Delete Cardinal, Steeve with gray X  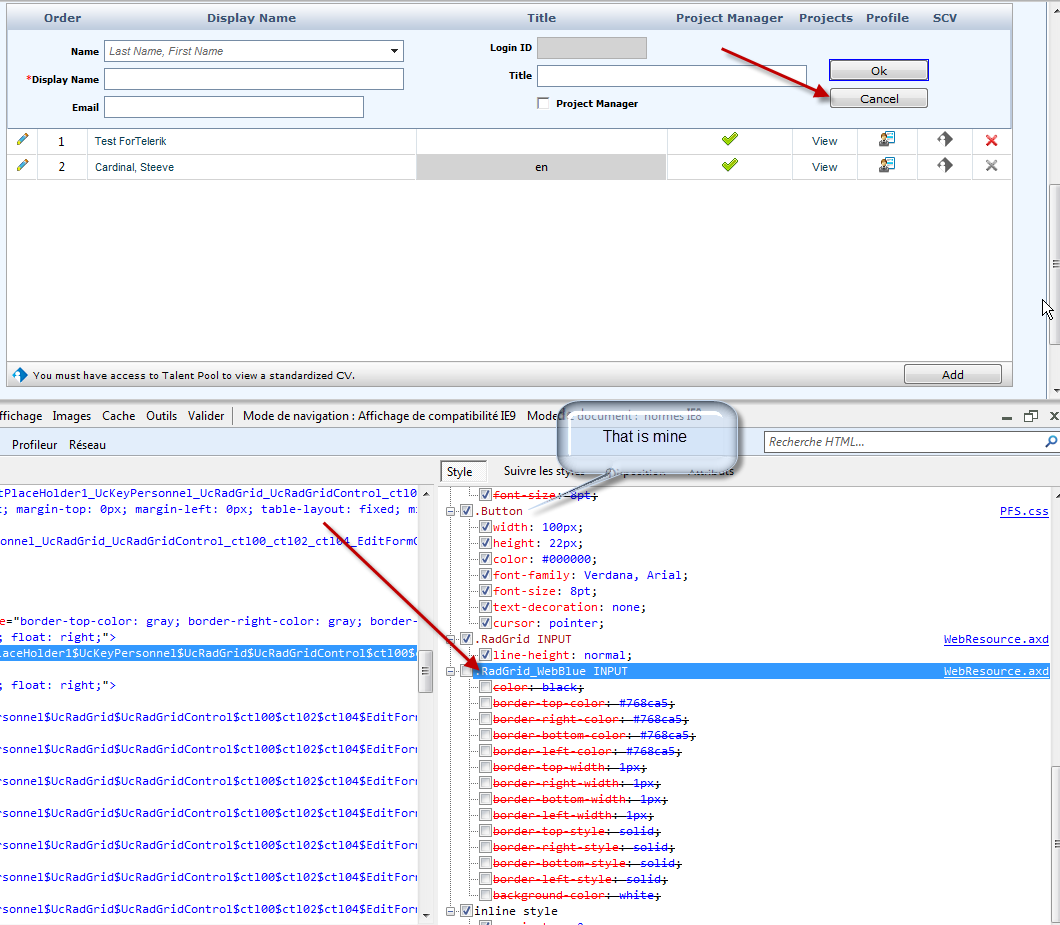[x=991, y=166]
